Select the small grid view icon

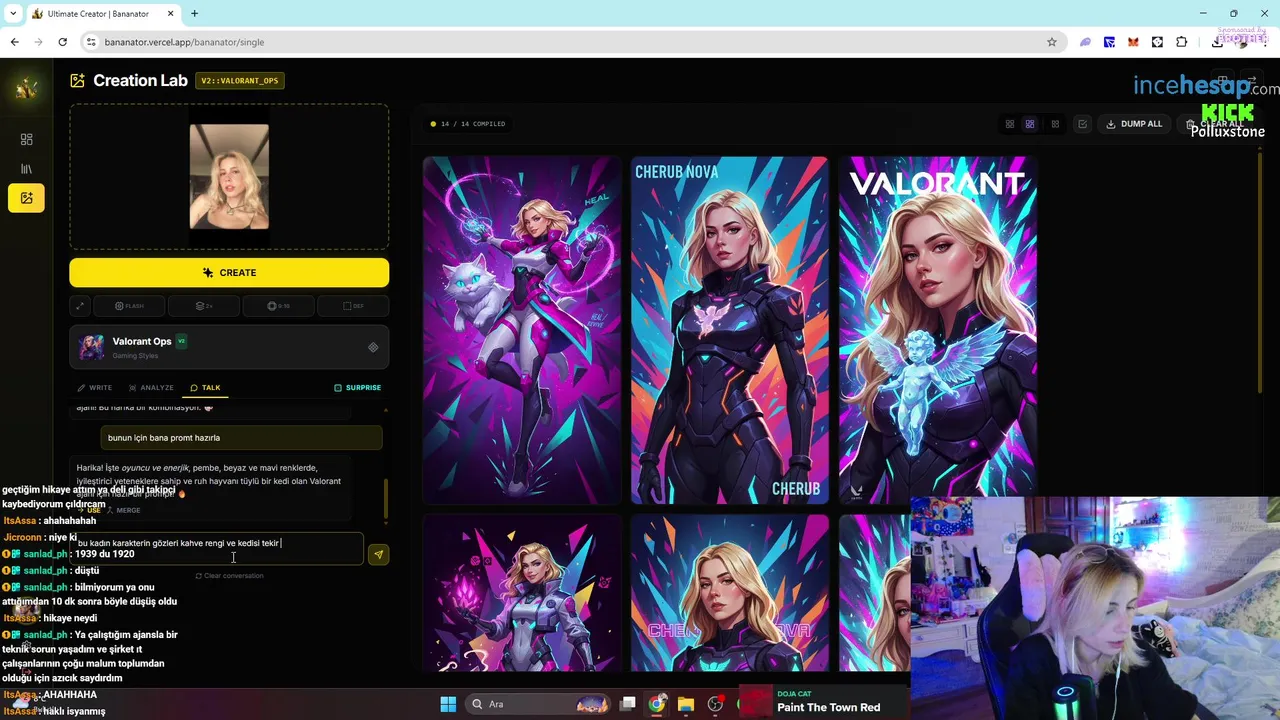[x=1054, y=124]
